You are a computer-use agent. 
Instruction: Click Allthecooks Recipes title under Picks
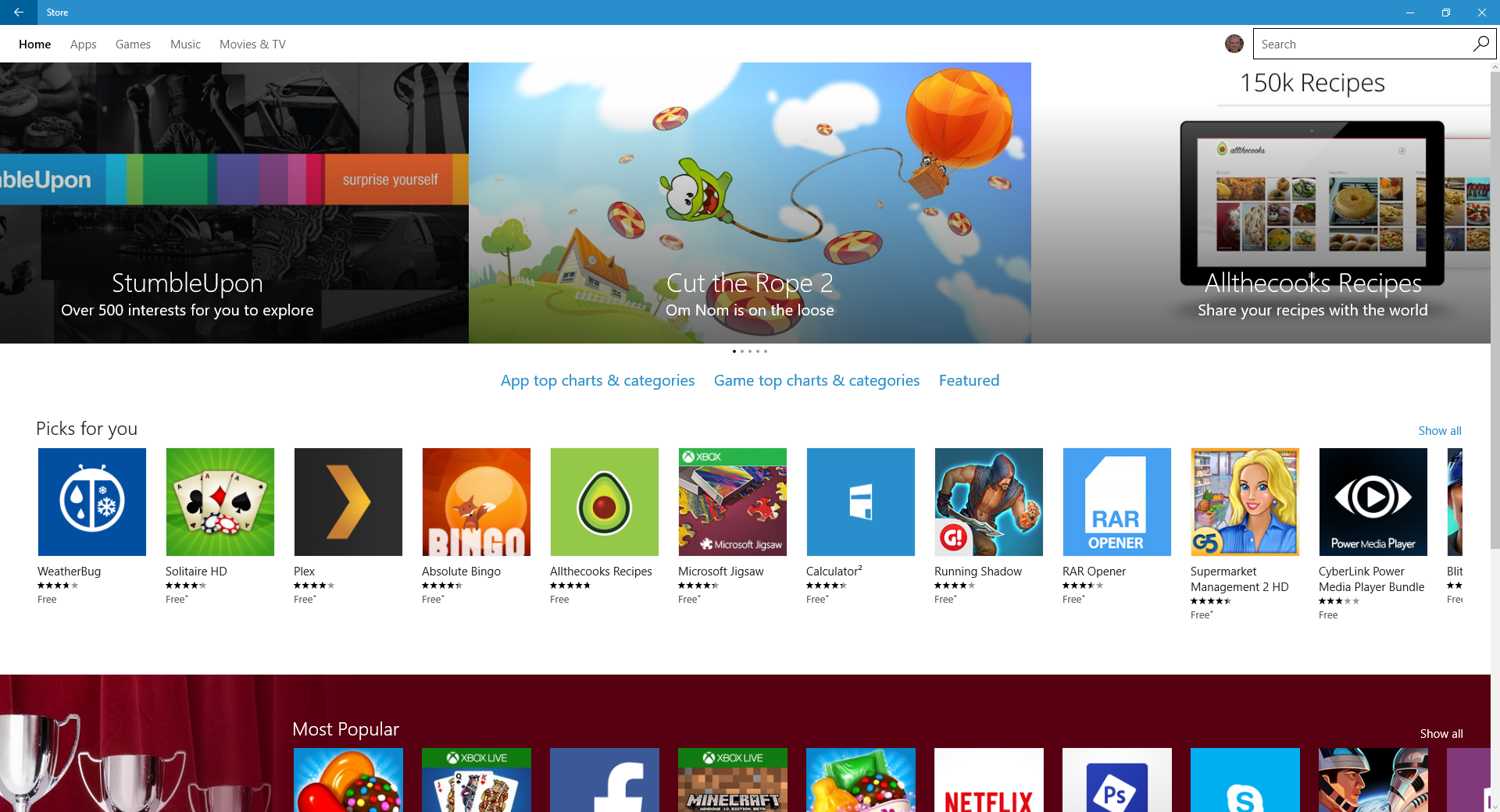(x=601, y=572)
